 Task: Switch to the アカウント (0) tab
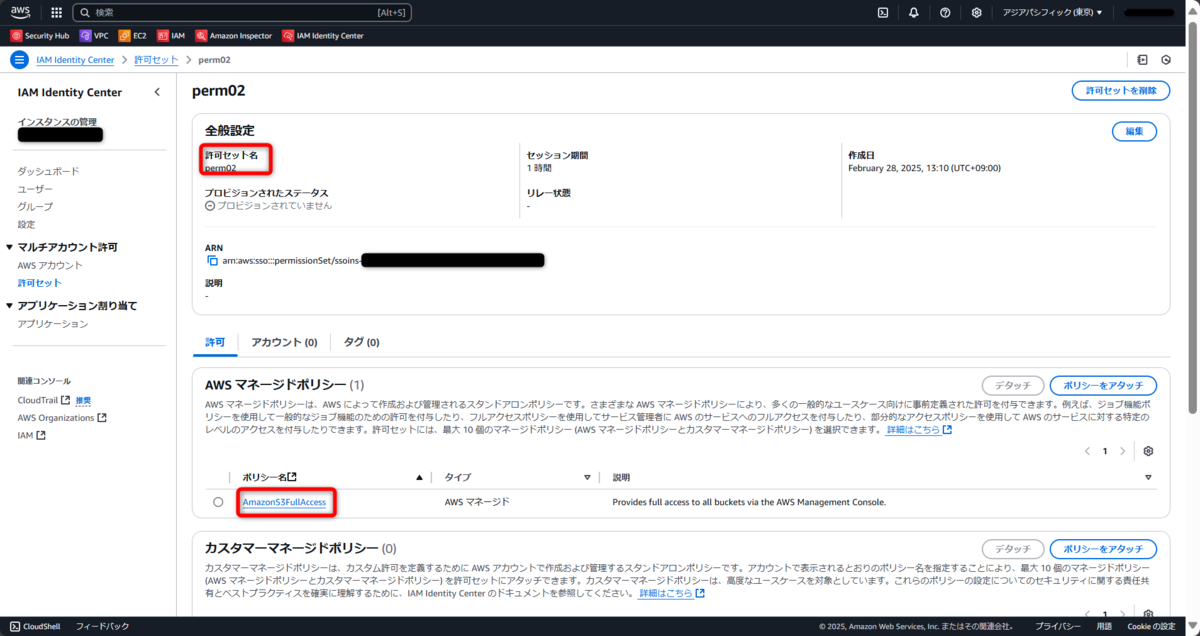tap(284, 342)
